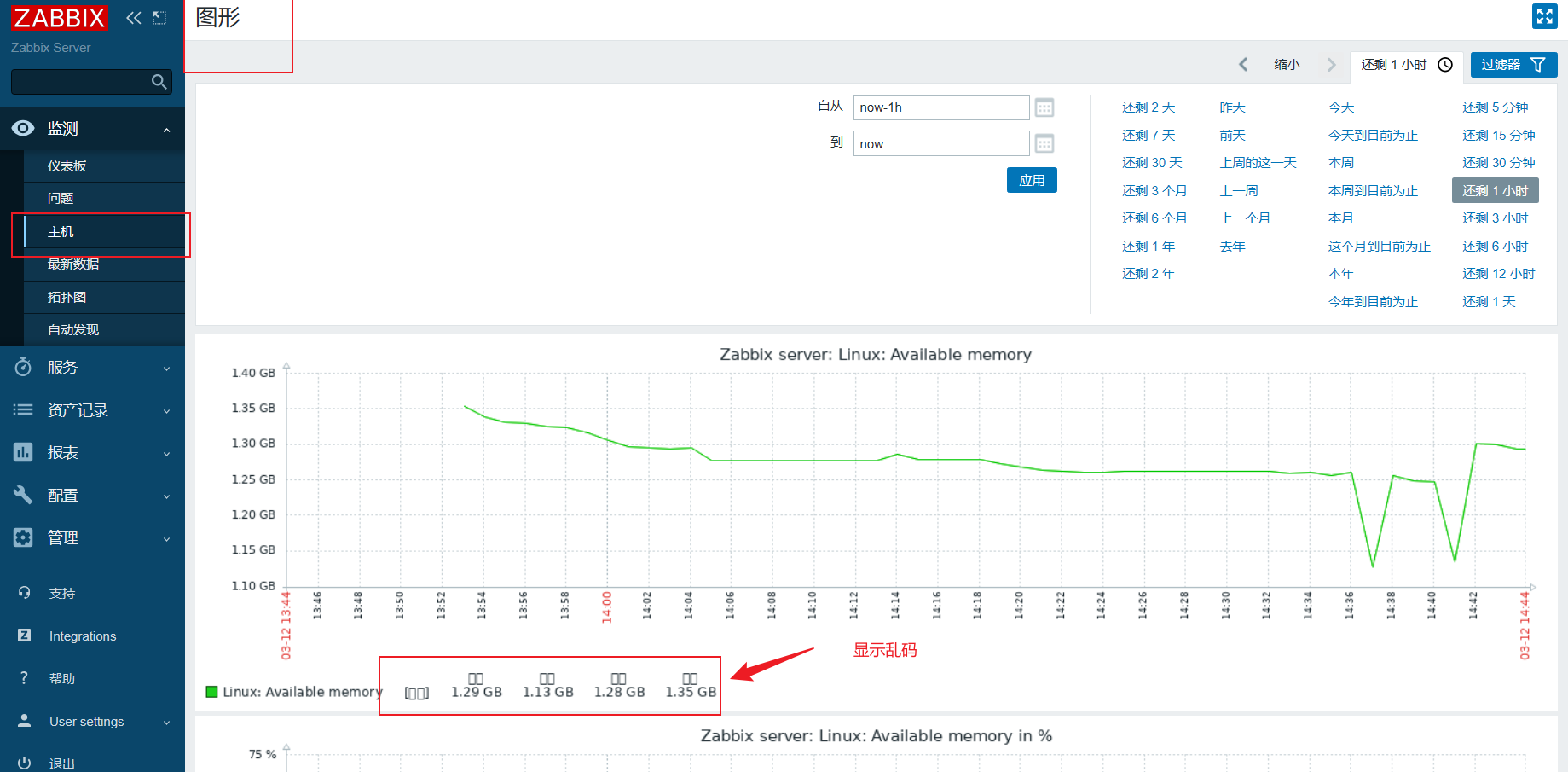Select the 还剩 7 天 time range
1568x772 pixels.
(1149, 136)
